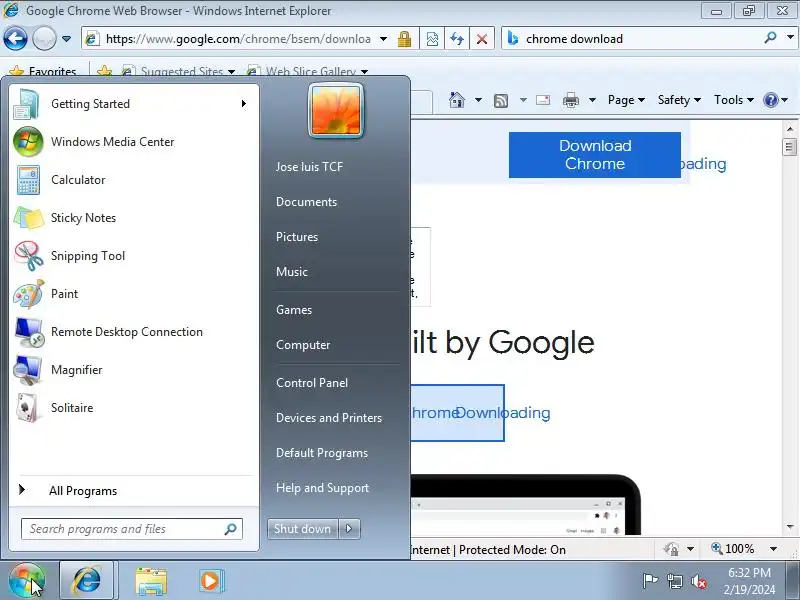Image resolution: width=800 pixels, height=600 pixels.
Task: Open recent pages dropdown arrow
Action: (66, 39)
